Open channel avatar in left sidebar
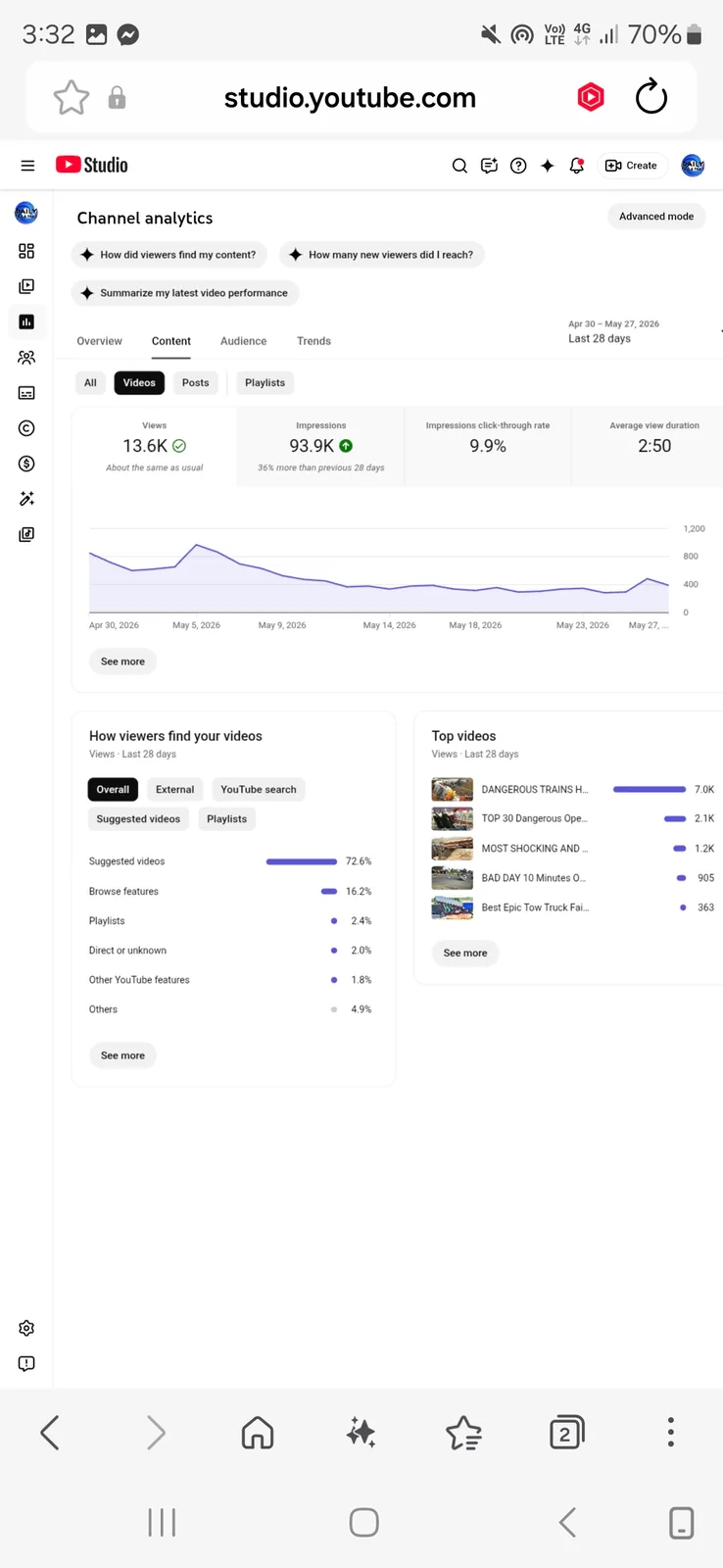 [26, 212]
